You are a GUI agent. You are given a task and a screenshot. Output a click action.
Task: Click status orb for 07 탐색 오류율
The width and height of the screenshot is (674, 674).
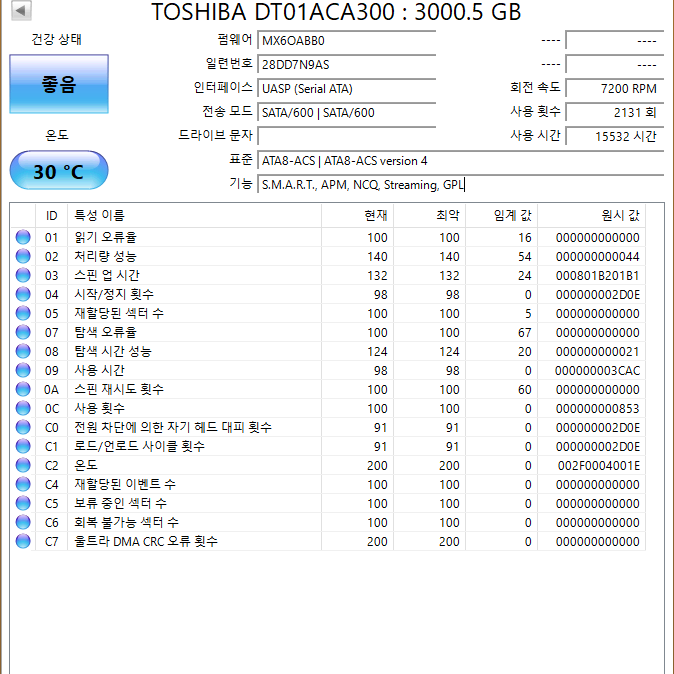coord(23,332)
